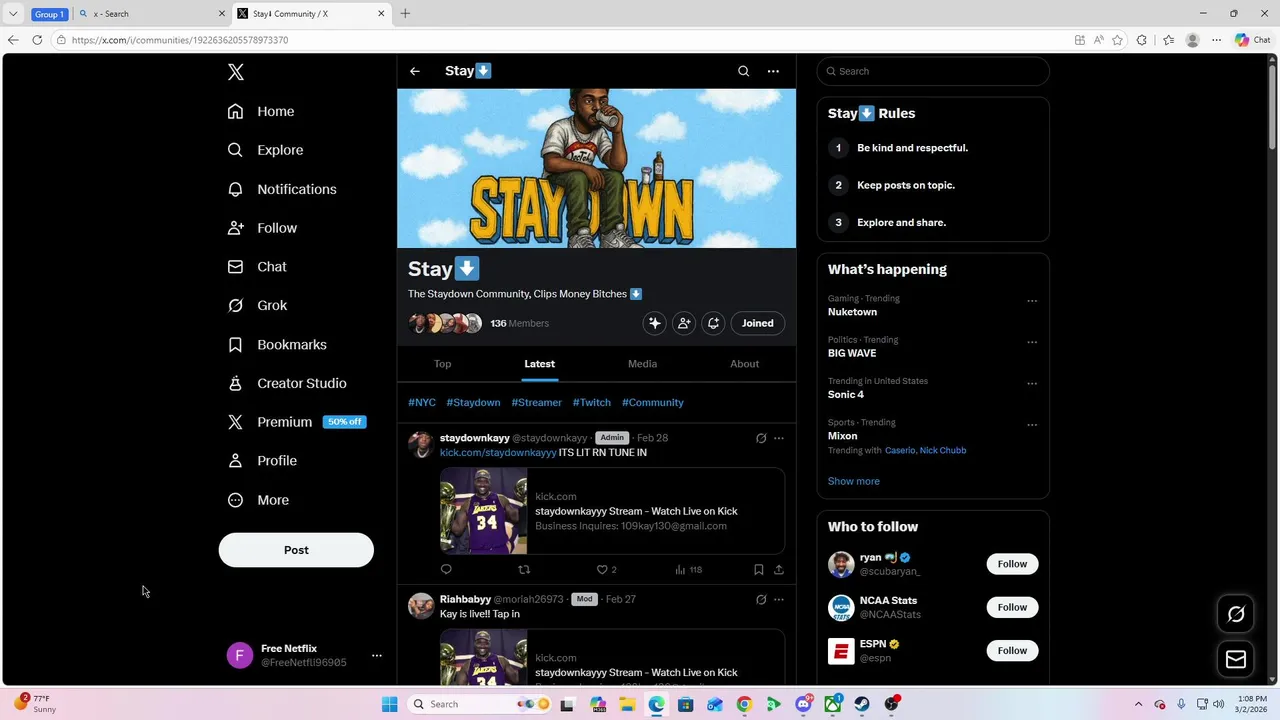The image size is (1280, 720).
Task: Click Show more under What's happening
Action: [x=853, y=481]
